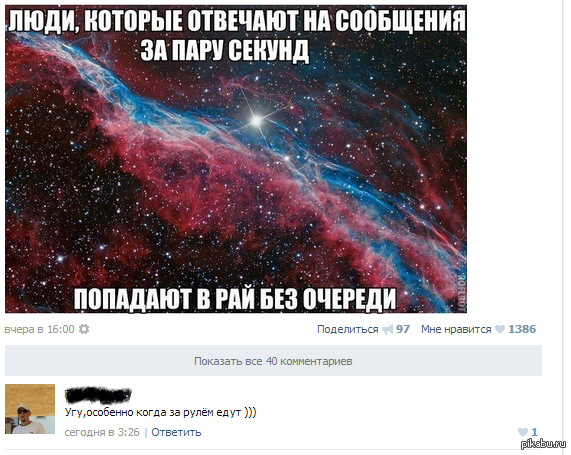This screenshot has width=571, height=455.
Task: Expand Показать все 40 комментариев
Action: [273, 361]
